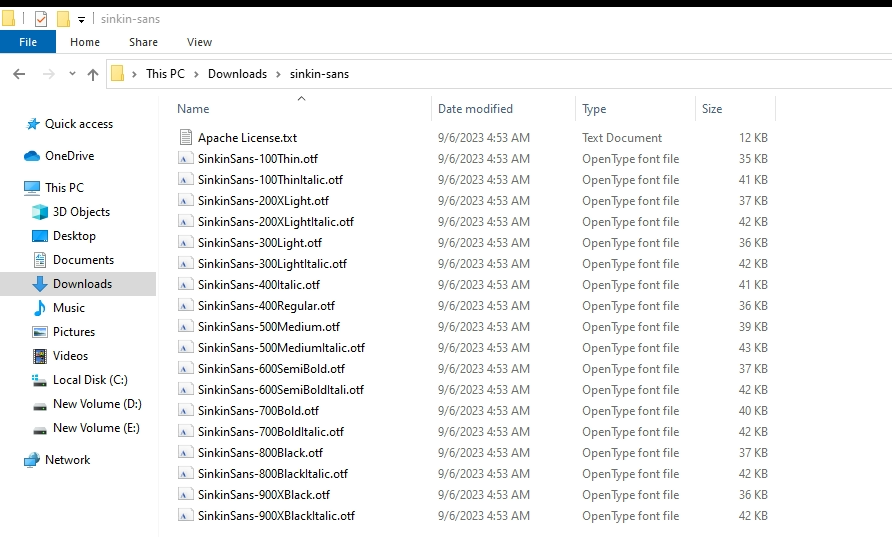Screen dimensions: 892x537
Task: Click the SinkinSans-200XLight.otf font icon
Action: (185, 201)
